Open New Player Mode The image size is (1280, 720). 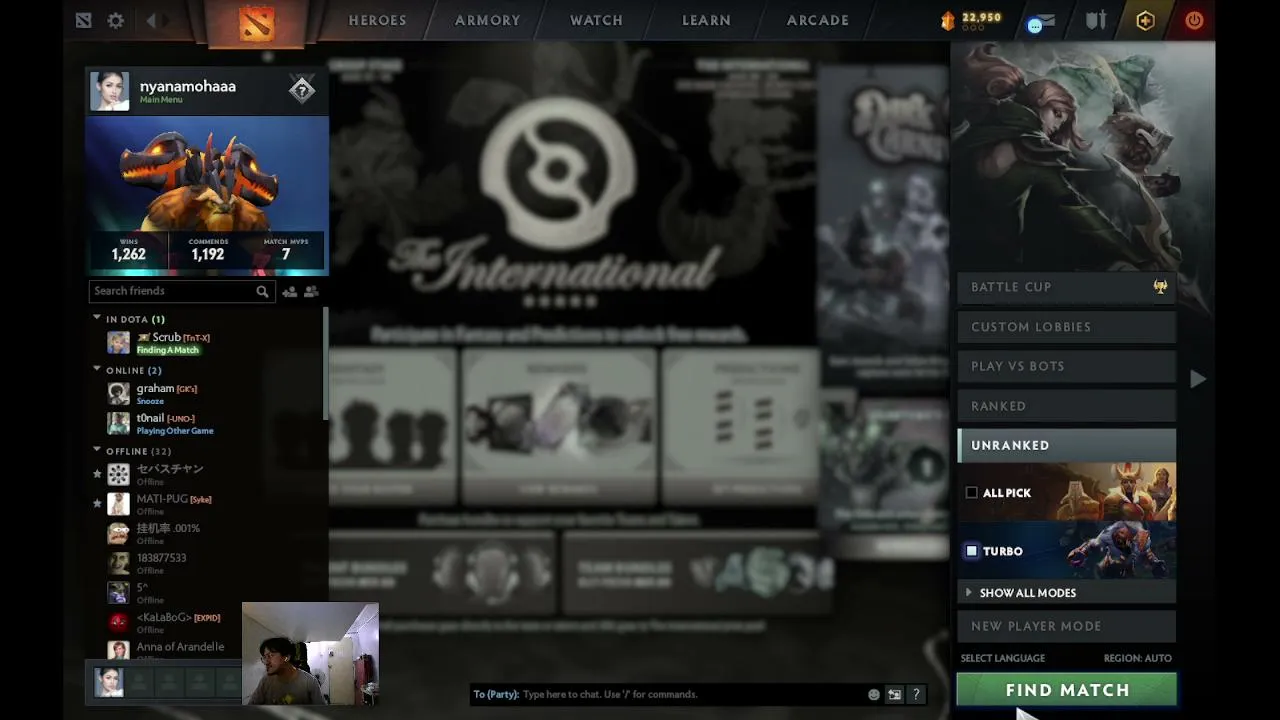(1066, 626)
